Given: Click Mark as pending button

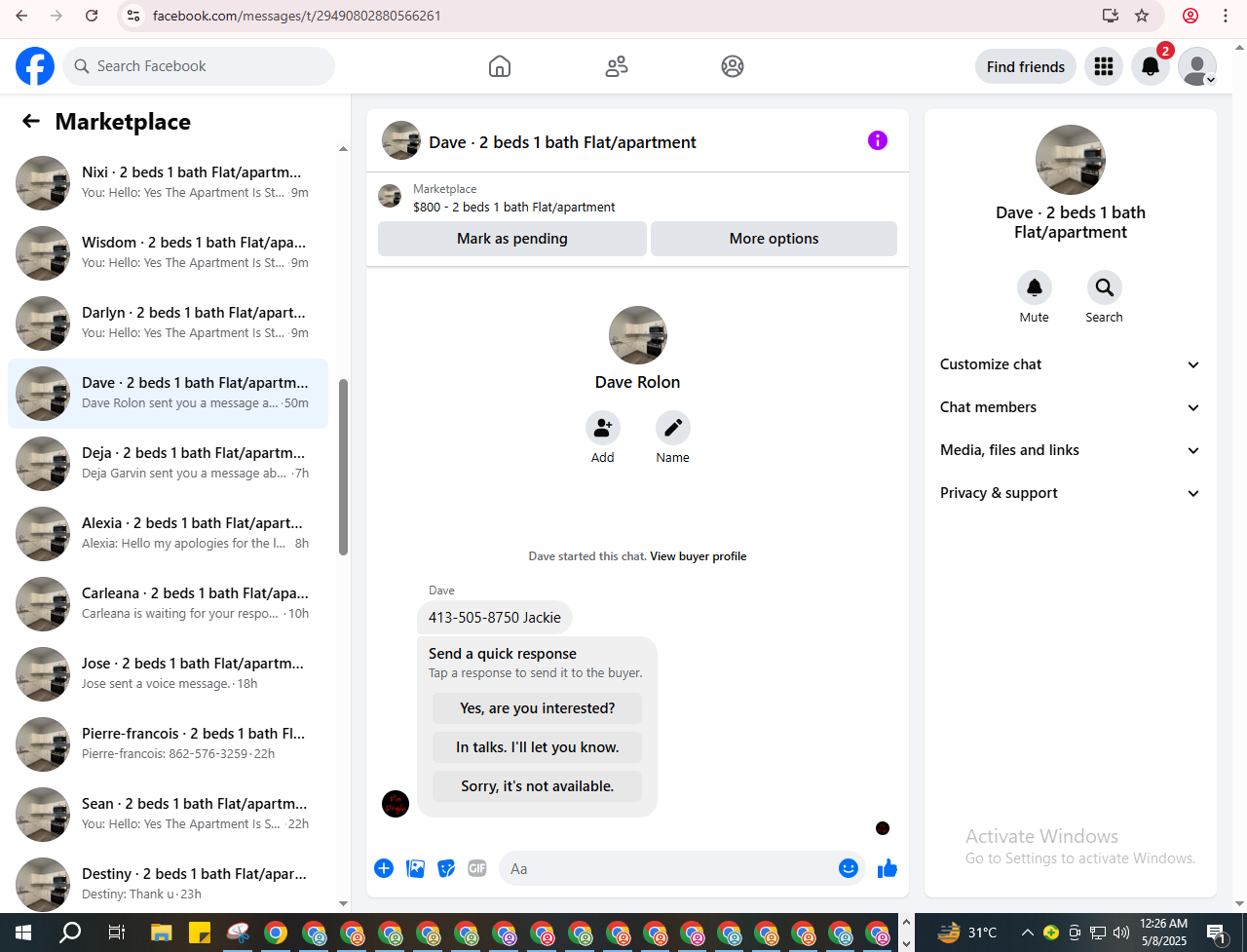Looking at the screenshot, I should pos(512,239).
